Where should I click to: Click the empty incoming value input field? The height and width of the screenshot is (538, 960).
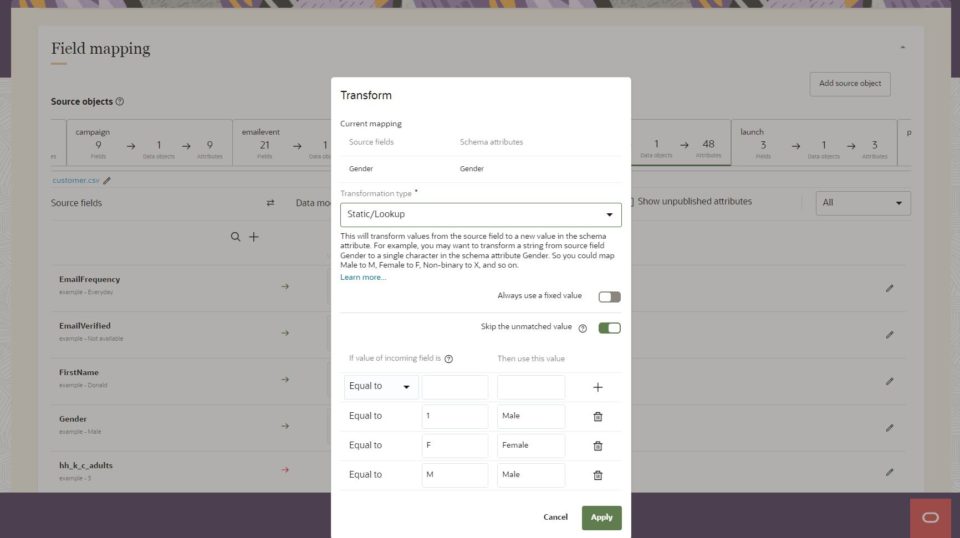click(x=455, y=387)
